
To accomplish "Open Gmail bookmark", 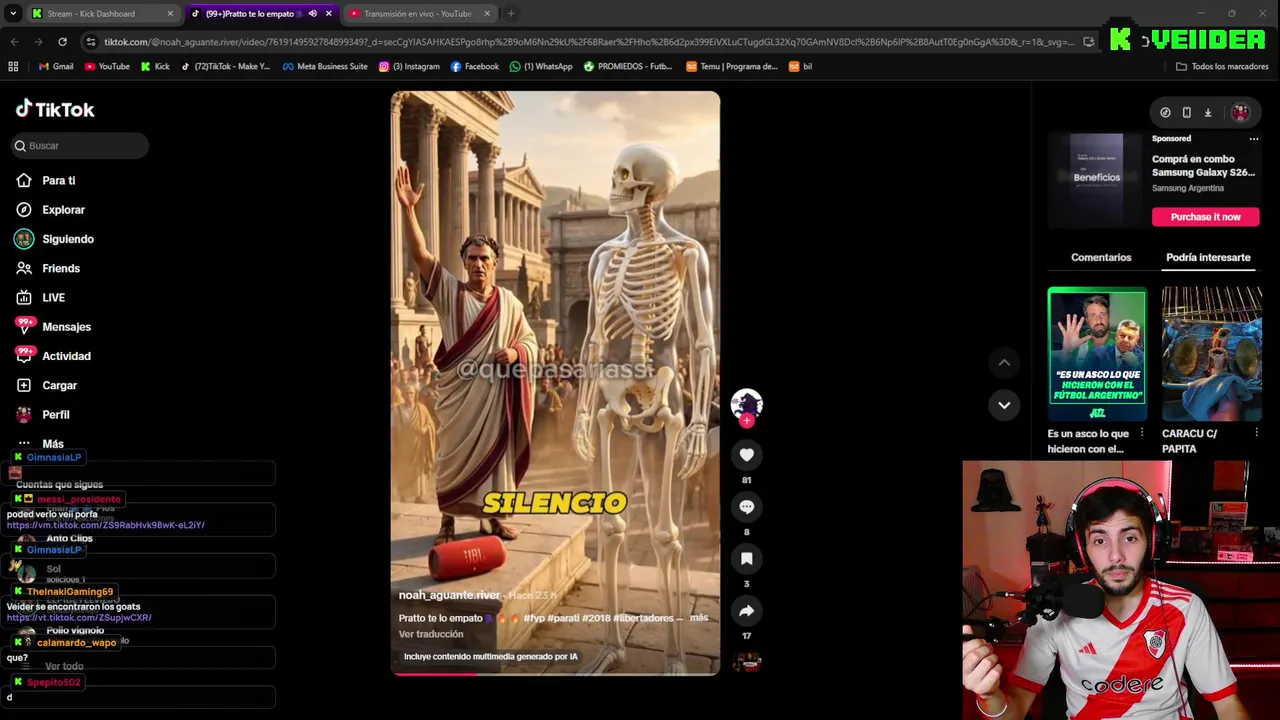I will [56, 67].
